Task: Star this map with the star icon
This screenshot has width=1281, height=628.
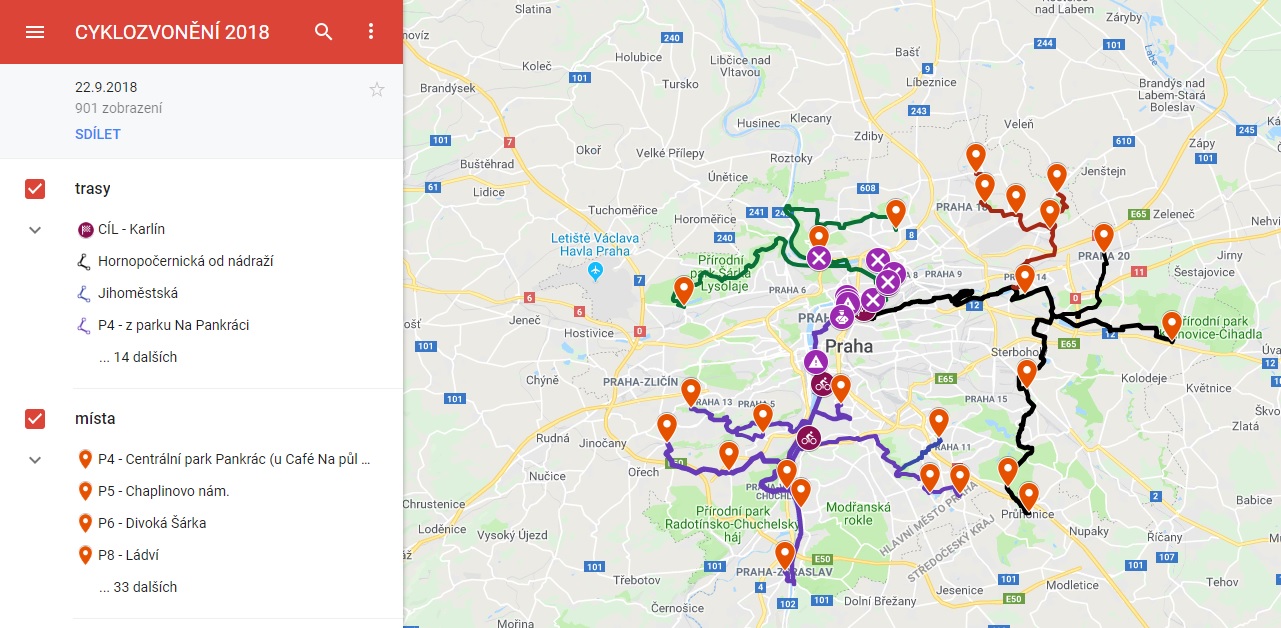Action: coord(377,90)
